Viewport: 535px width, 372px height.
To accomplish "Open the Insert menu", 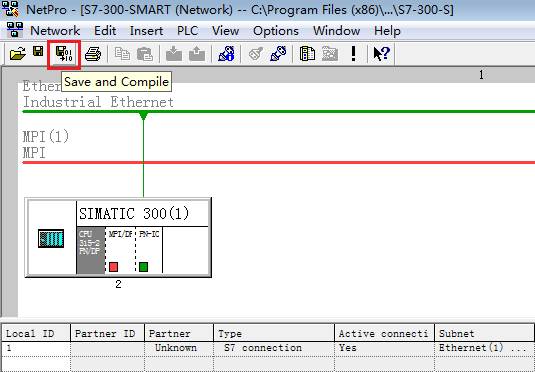I will [146, 31].
